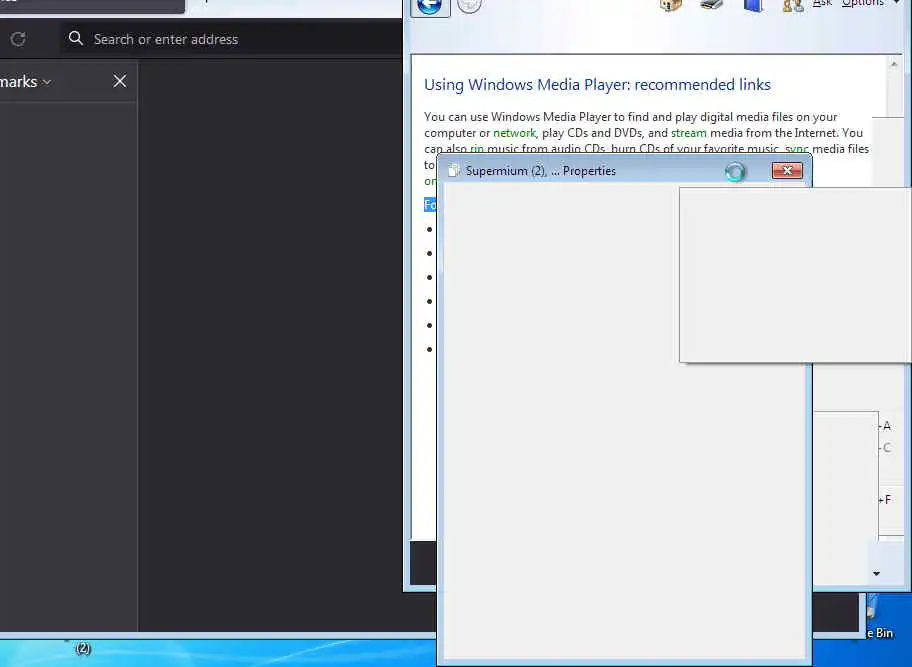This screenshot has height=667, width=912.
Task: Browse Help using the blue book icon
Action: point(753,5)
